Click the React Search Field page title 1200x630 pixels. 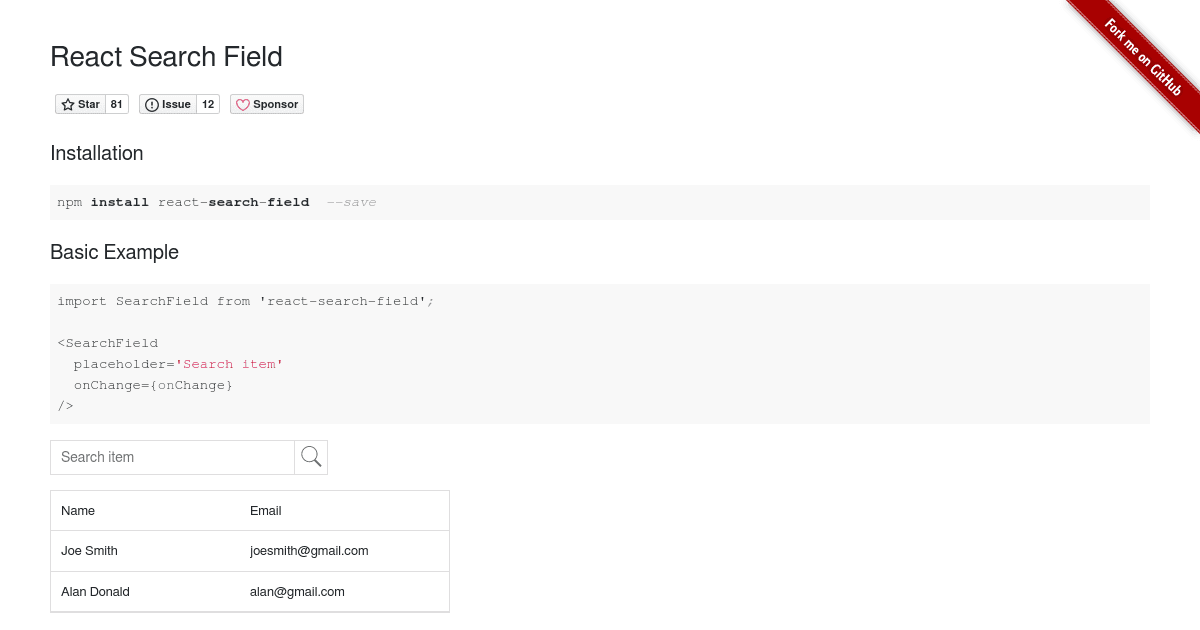click(166, 57)
